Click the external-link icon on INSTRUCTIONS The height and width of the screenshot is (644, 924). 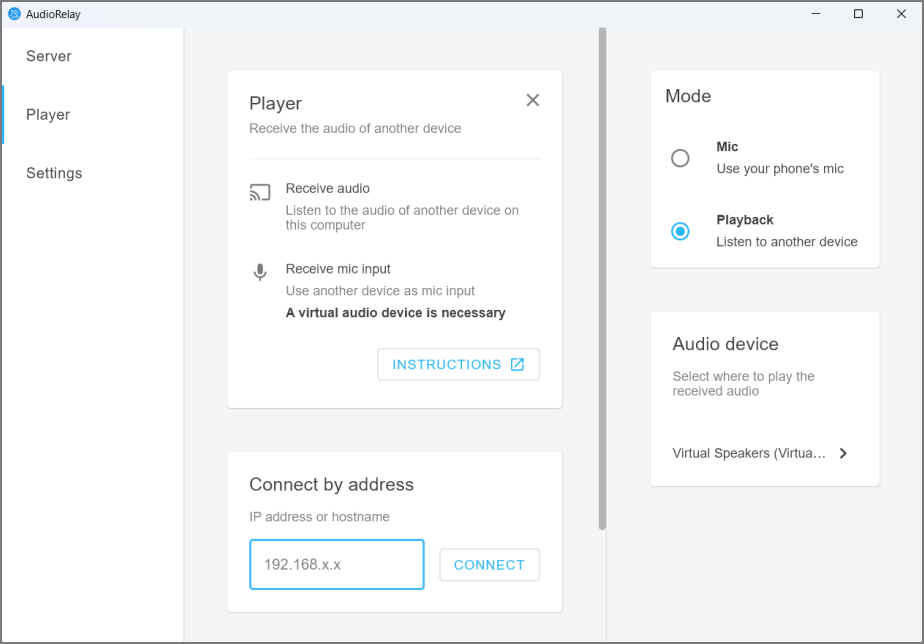point(517,364)
